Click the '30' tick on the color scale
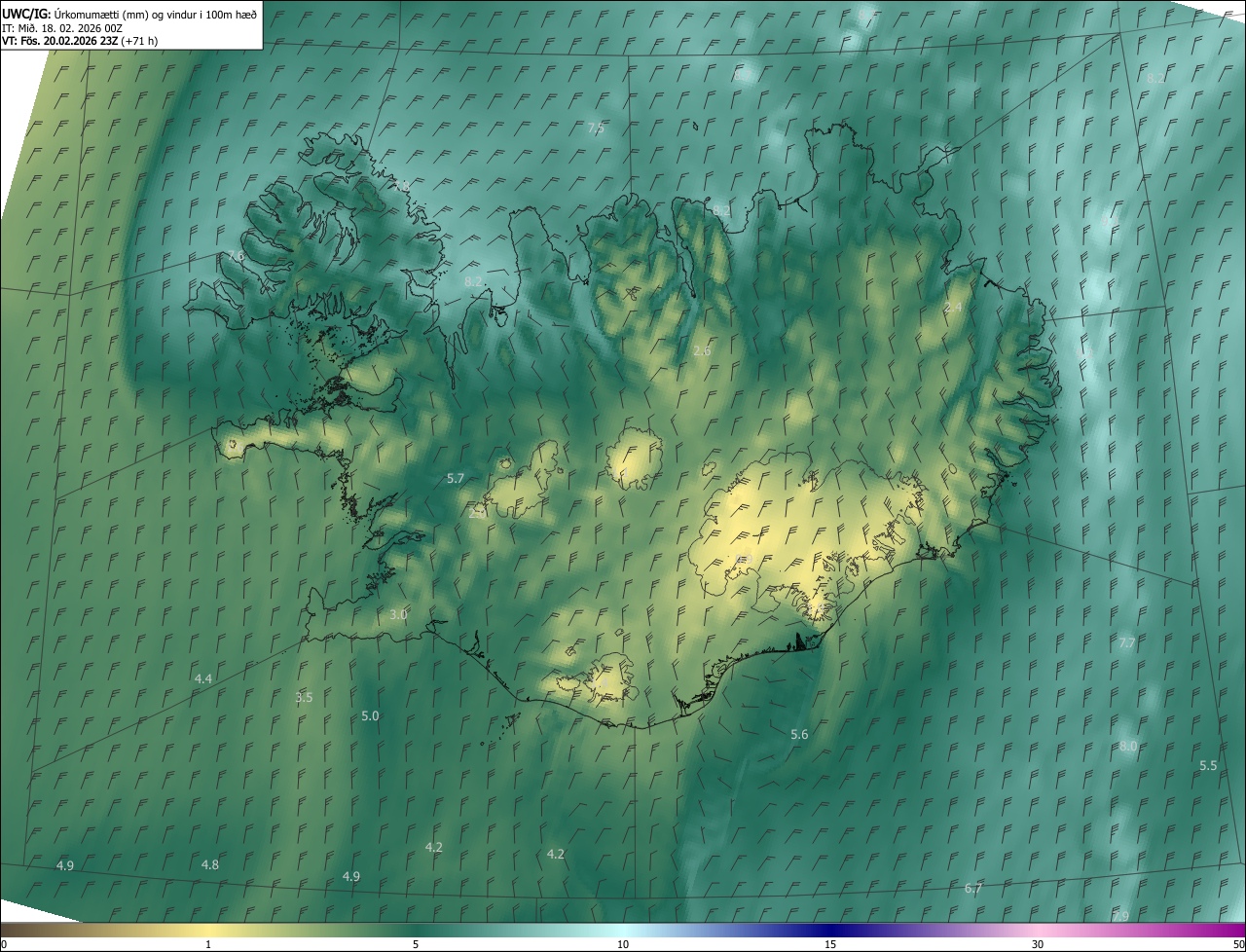Viewport: 1246px width, 952px height. click(x=1038, y=944)
